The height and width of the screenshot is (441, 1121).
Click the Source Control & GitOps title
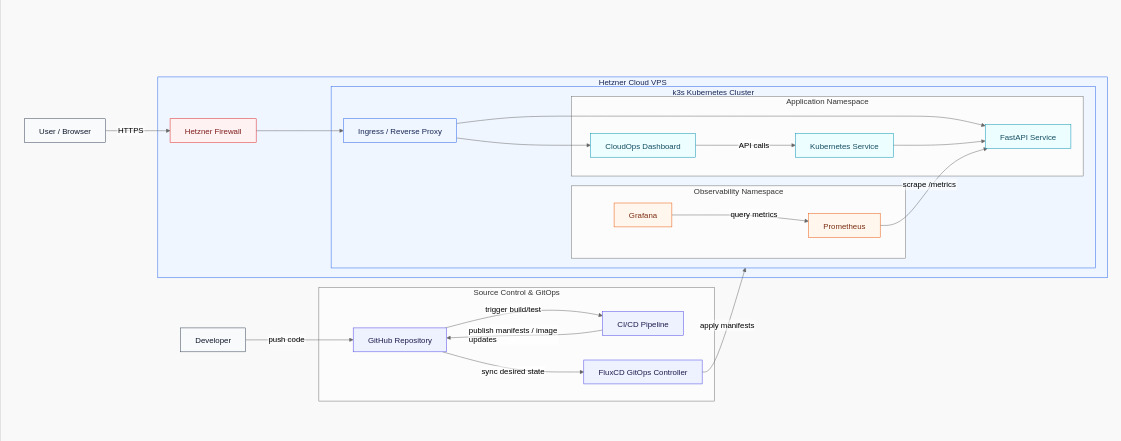point(516,292)
